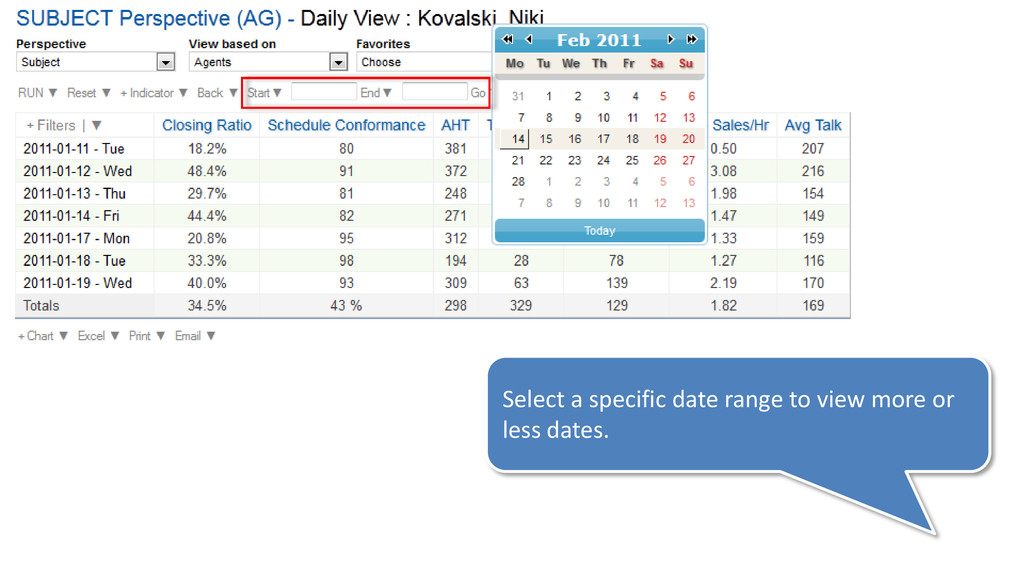
Task: Pick February 25 in the calendar
Action: click(x=632, y=160)
